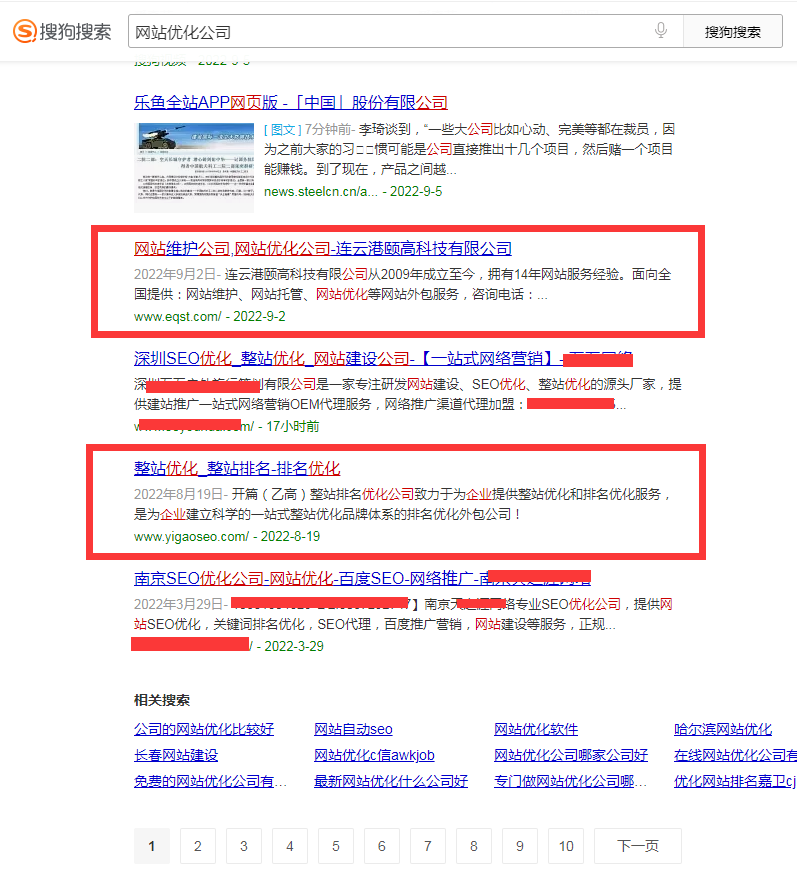Go to results page 8
Screen dimensions: 797x893
pyautogui.click(x=474, y=846)
